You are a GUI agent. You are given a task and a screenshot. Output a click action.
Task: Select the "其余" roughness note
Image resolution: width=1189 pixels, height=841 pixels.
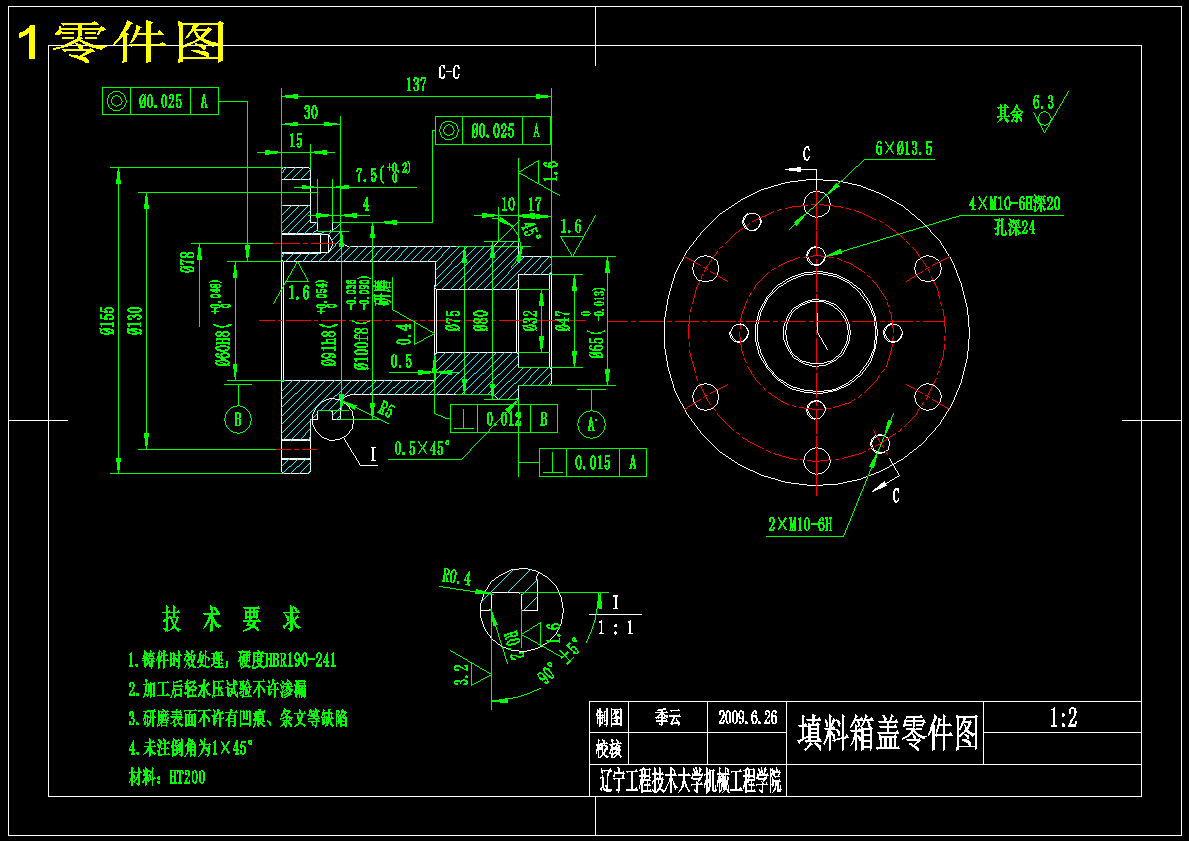point(1009,114)
